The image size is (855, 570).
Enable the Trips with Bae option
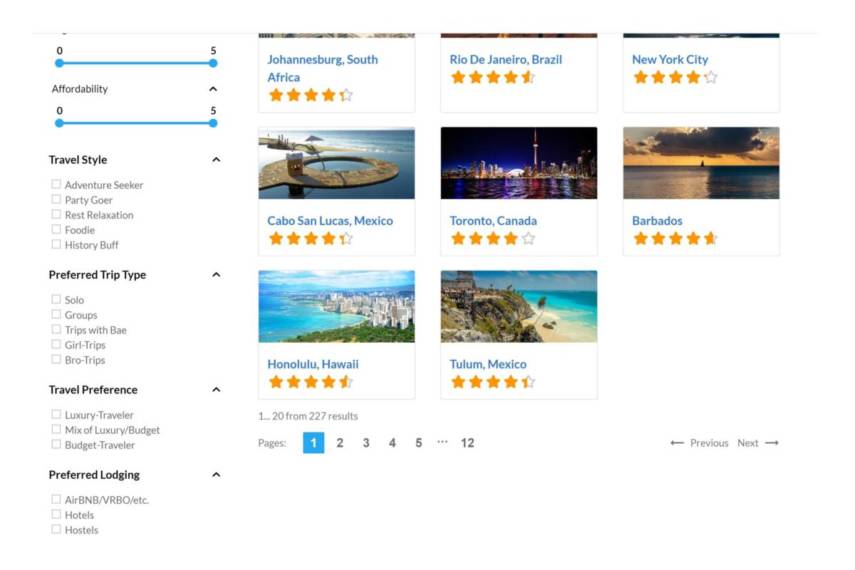(56, 329)
